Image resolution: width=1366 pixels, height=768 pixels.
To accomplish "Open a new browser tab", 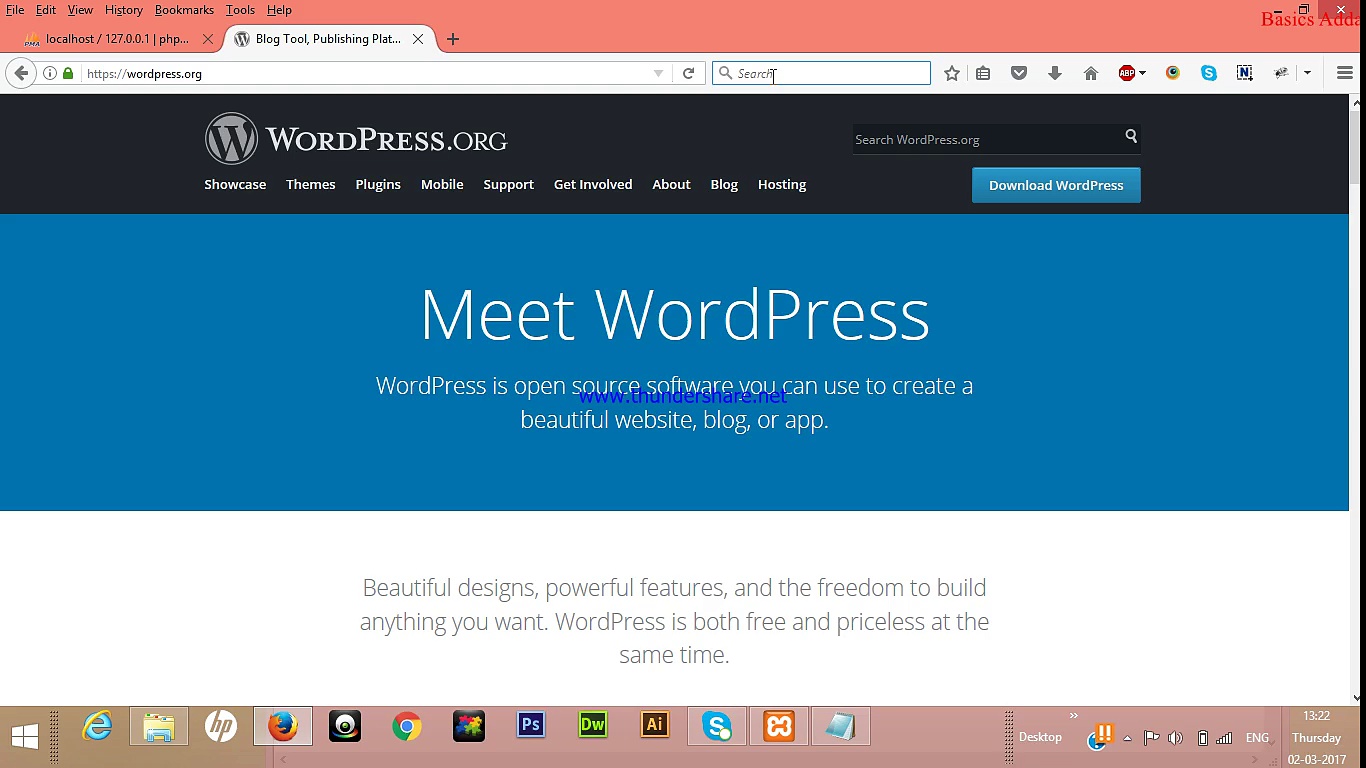I will pos(453,39).
